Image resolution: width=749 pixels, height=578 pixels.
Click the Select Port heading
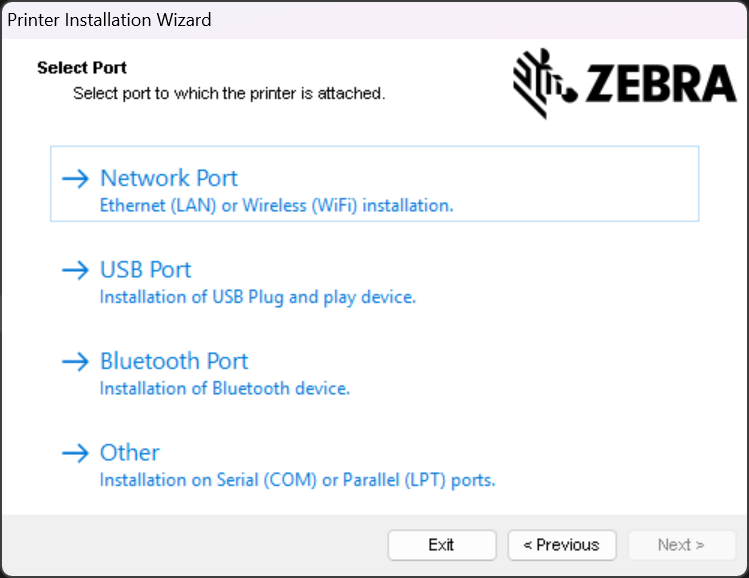[x=82, y=68]
